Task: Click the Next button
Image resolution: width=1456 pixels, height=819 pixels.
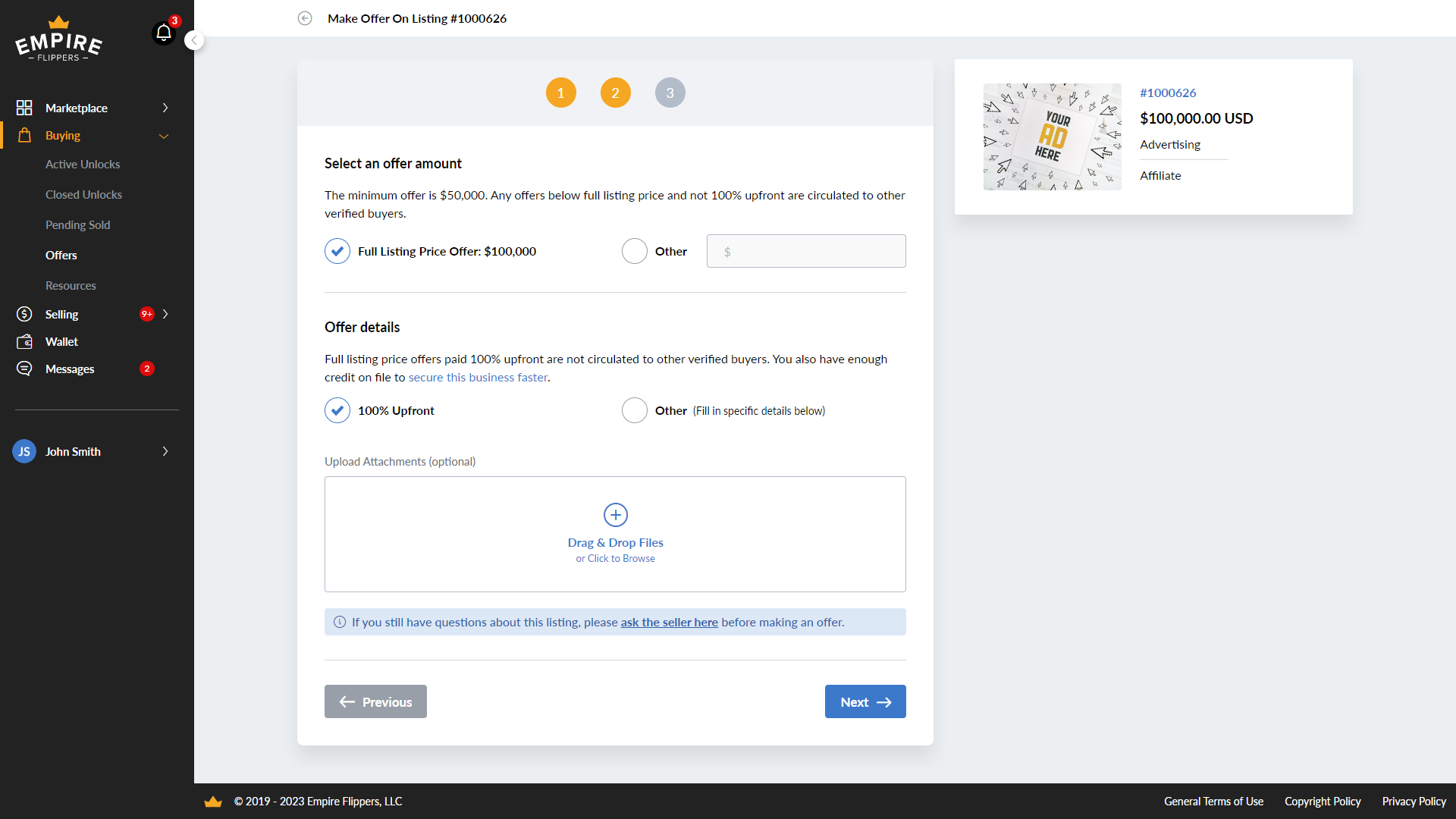Action: tap(864, 701)
